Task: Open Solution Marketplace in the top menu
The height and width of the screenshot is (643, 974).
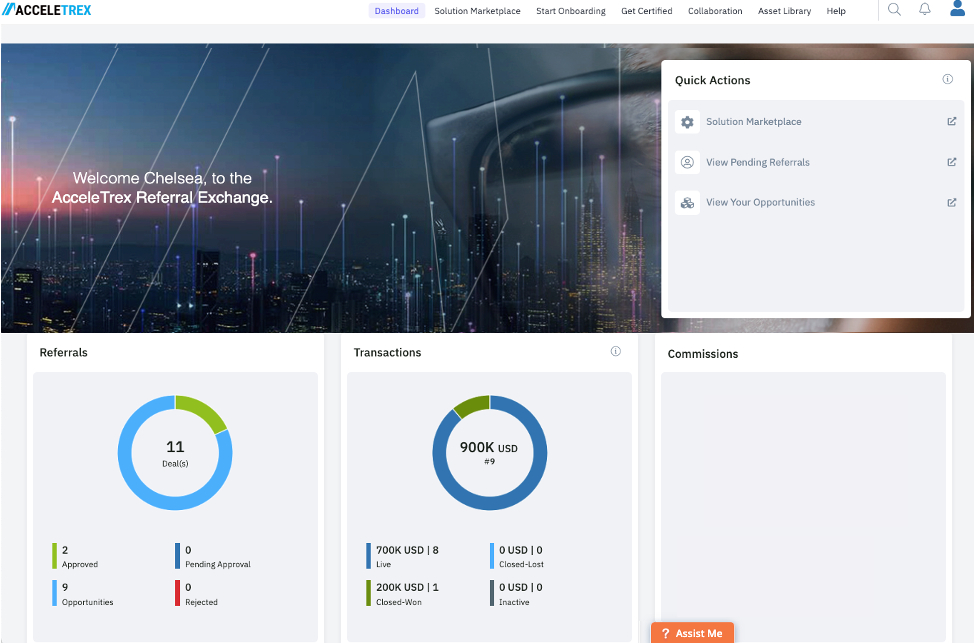Action: pyautogui.click(x=477, y=11)
